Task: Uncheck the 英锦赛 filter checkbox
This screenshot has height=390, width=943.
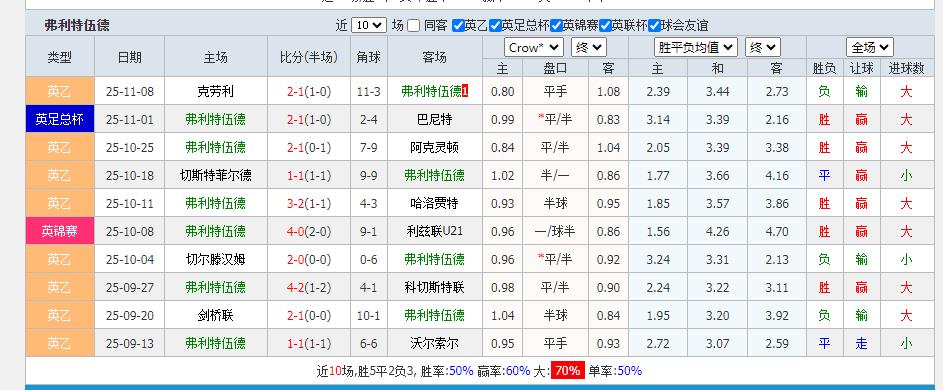Action: [556, 26]
